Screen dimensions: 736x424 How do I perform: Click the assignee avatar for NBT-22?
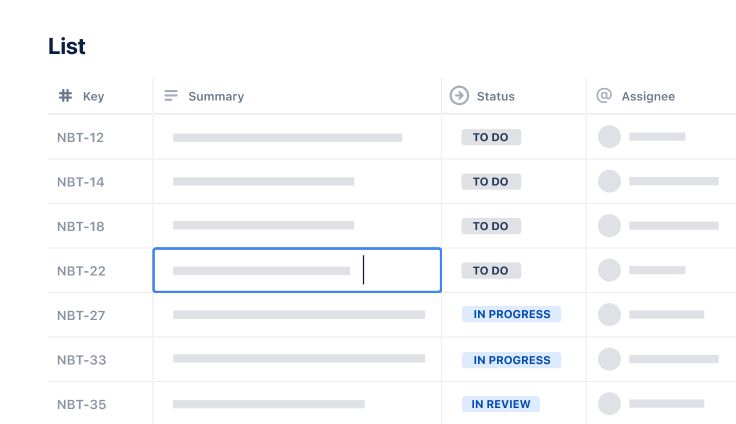(609, 270)
